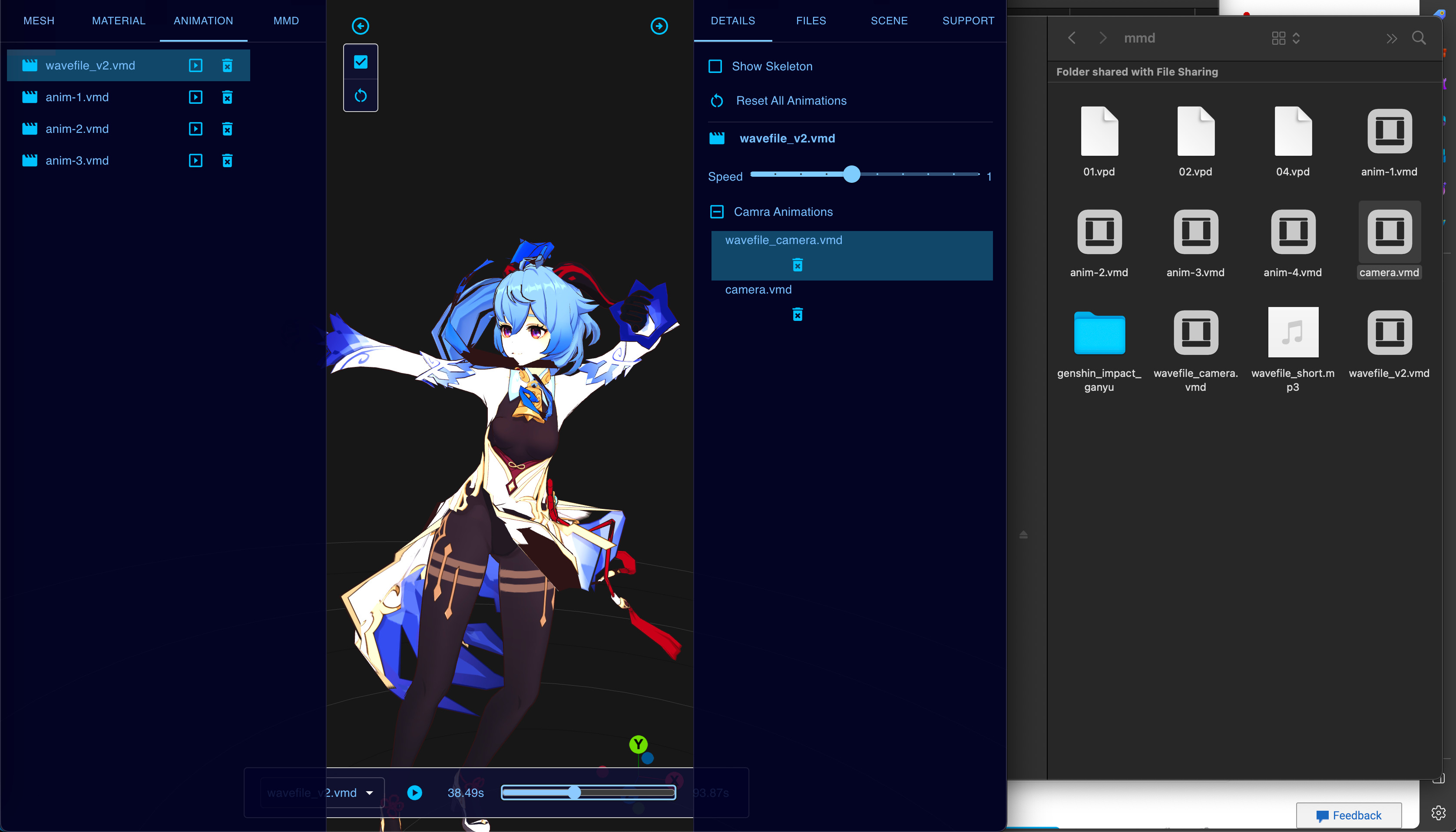This screenshot has height=832, width=1456.
Task: Click the animation timeline progress slider
Action: pos(588,792)
